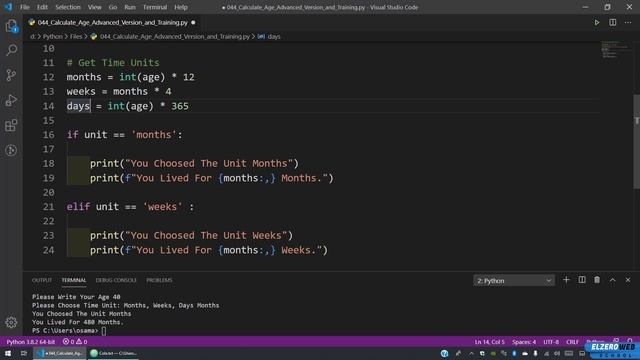The width and height of the screenshot is (640, 360).
Task: Click 365 on line 14
Action: point(180,106)
